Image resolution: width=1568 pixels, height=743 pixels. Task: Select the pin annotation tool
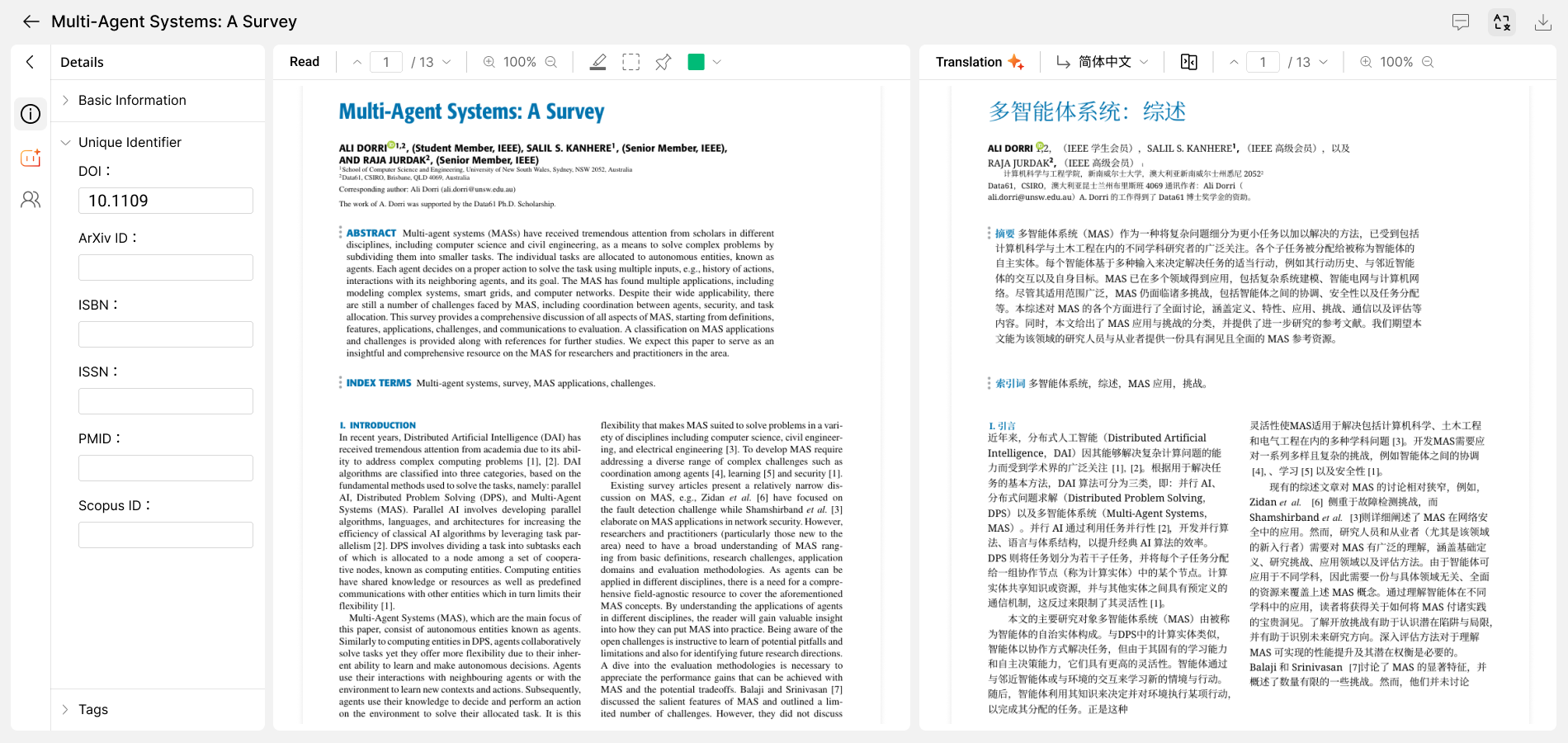pyautogui.click(x=664, y=62)
